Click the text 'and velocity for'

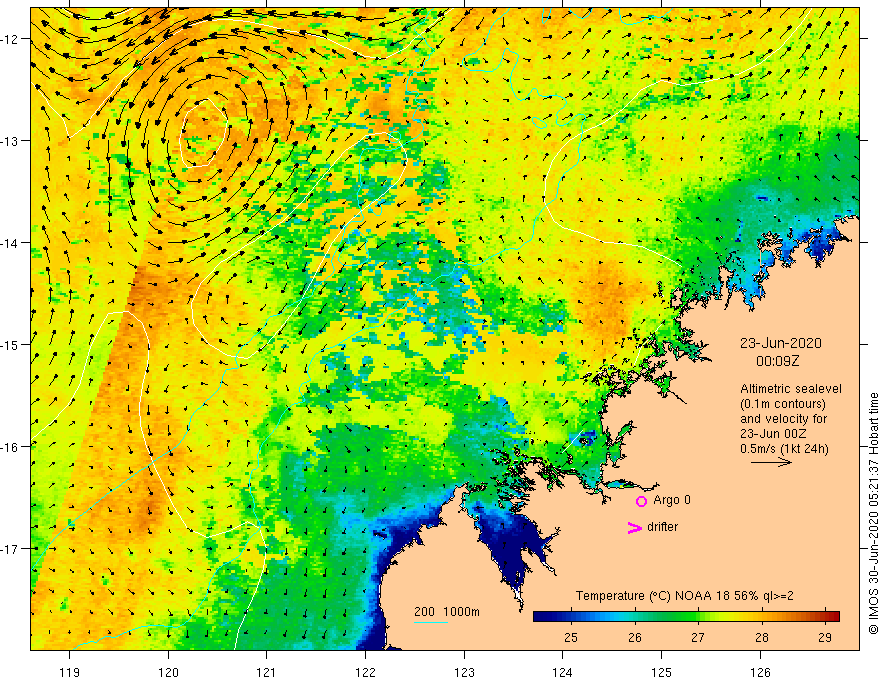pos(783,419)
